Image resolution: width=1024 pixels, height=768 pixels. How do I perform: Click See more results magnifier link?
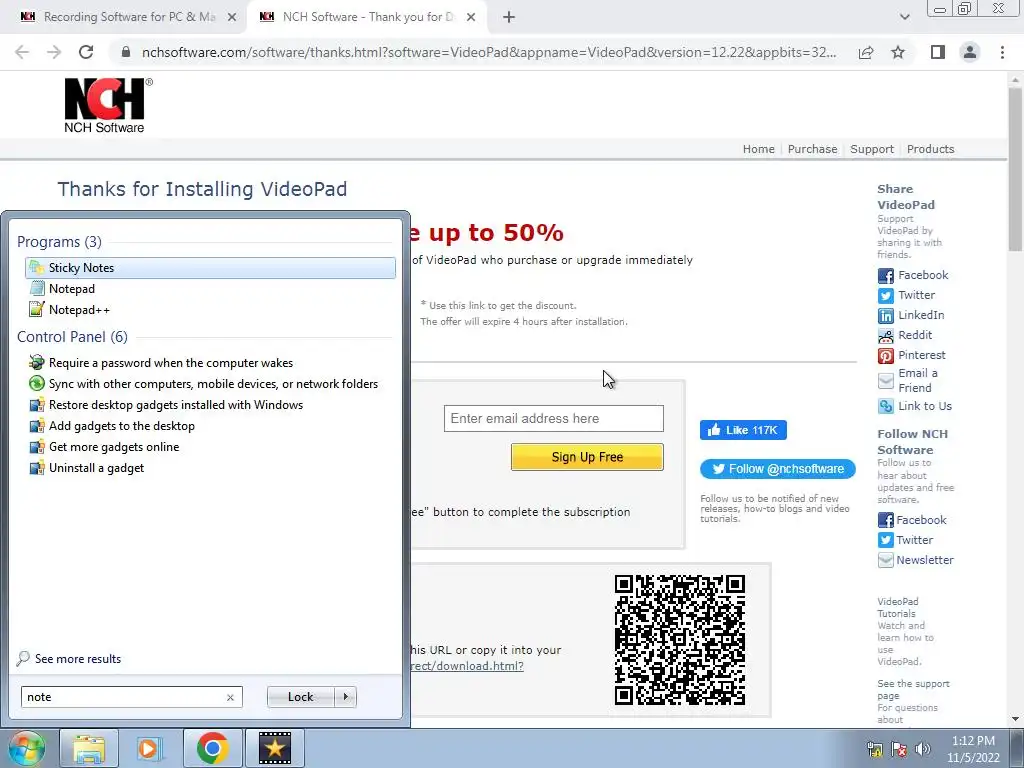[x=69, y=659]
